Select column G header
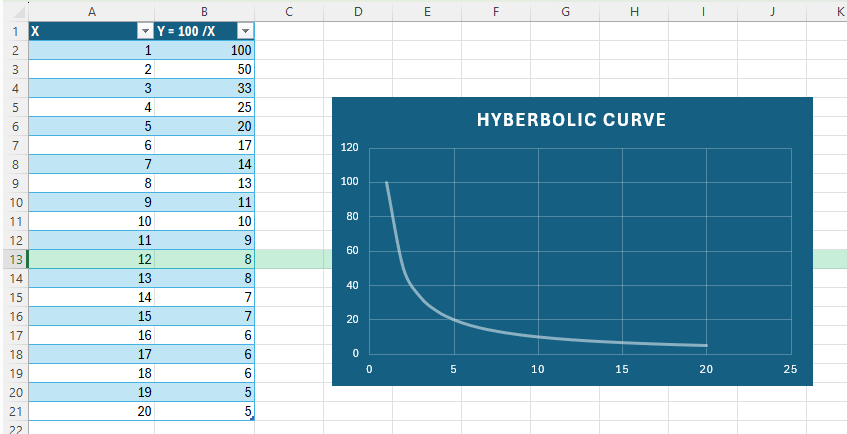This screenshot has width=847, height=434. (x=565, y=12)
